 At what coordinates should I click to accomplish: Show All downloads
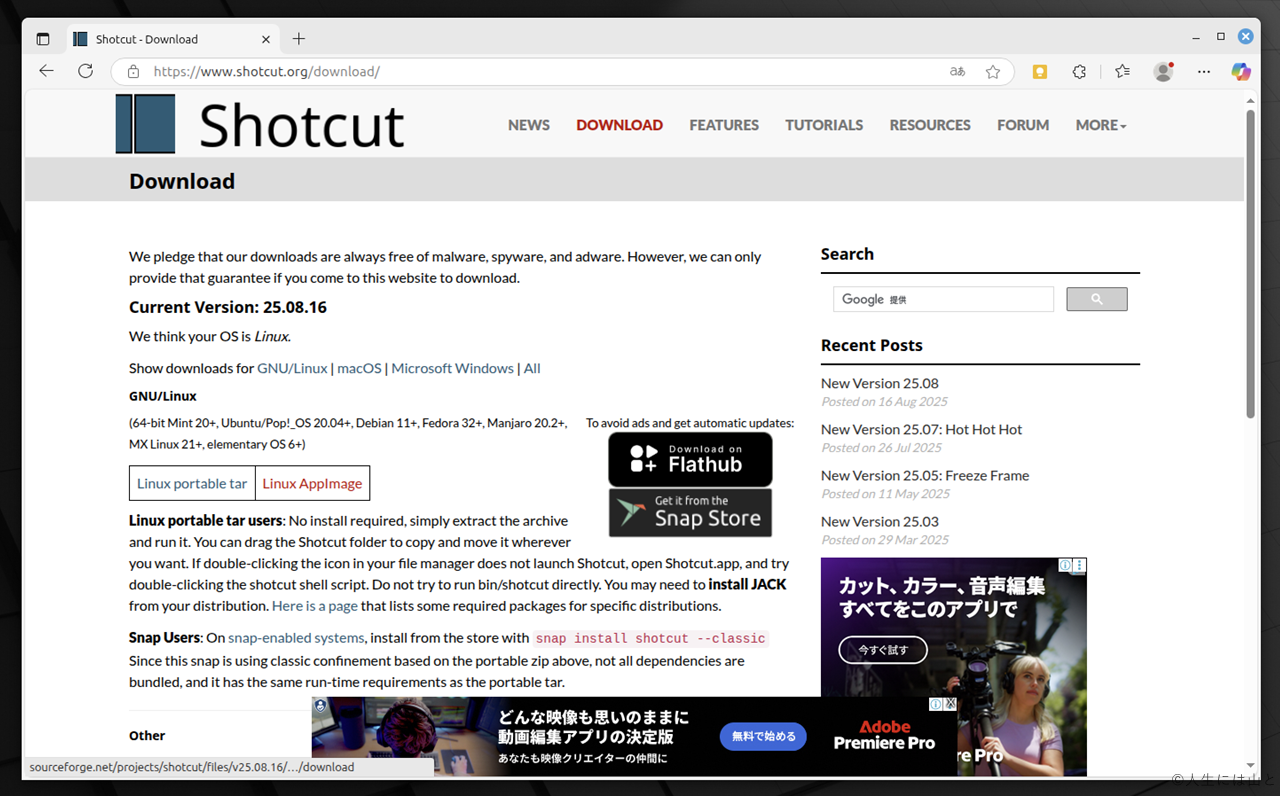click(532, 368)
